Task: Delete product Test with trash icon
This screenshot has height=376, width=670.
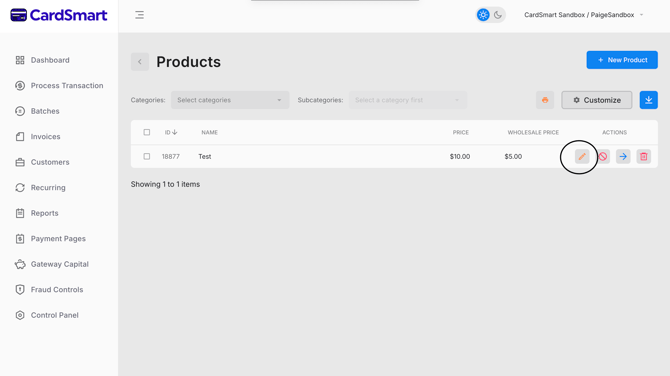Action: click(644, 156)
